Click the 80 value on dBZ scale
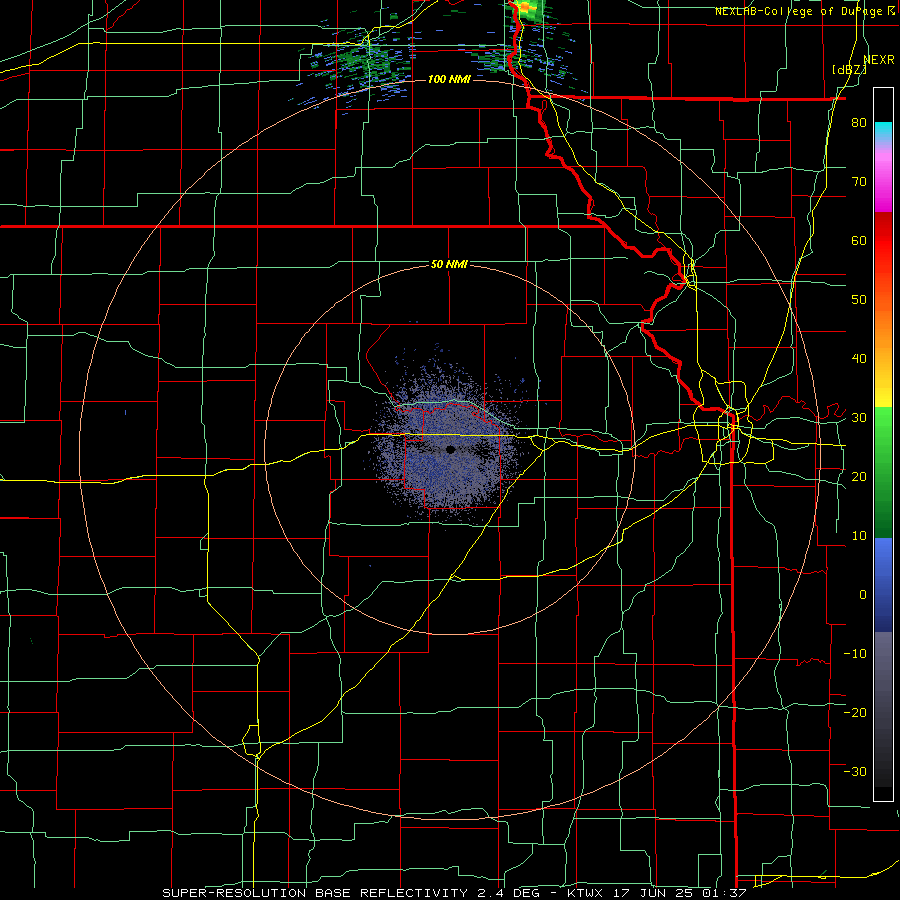The height and width of the screenshot is (900, 900). (x=859, y=123)
